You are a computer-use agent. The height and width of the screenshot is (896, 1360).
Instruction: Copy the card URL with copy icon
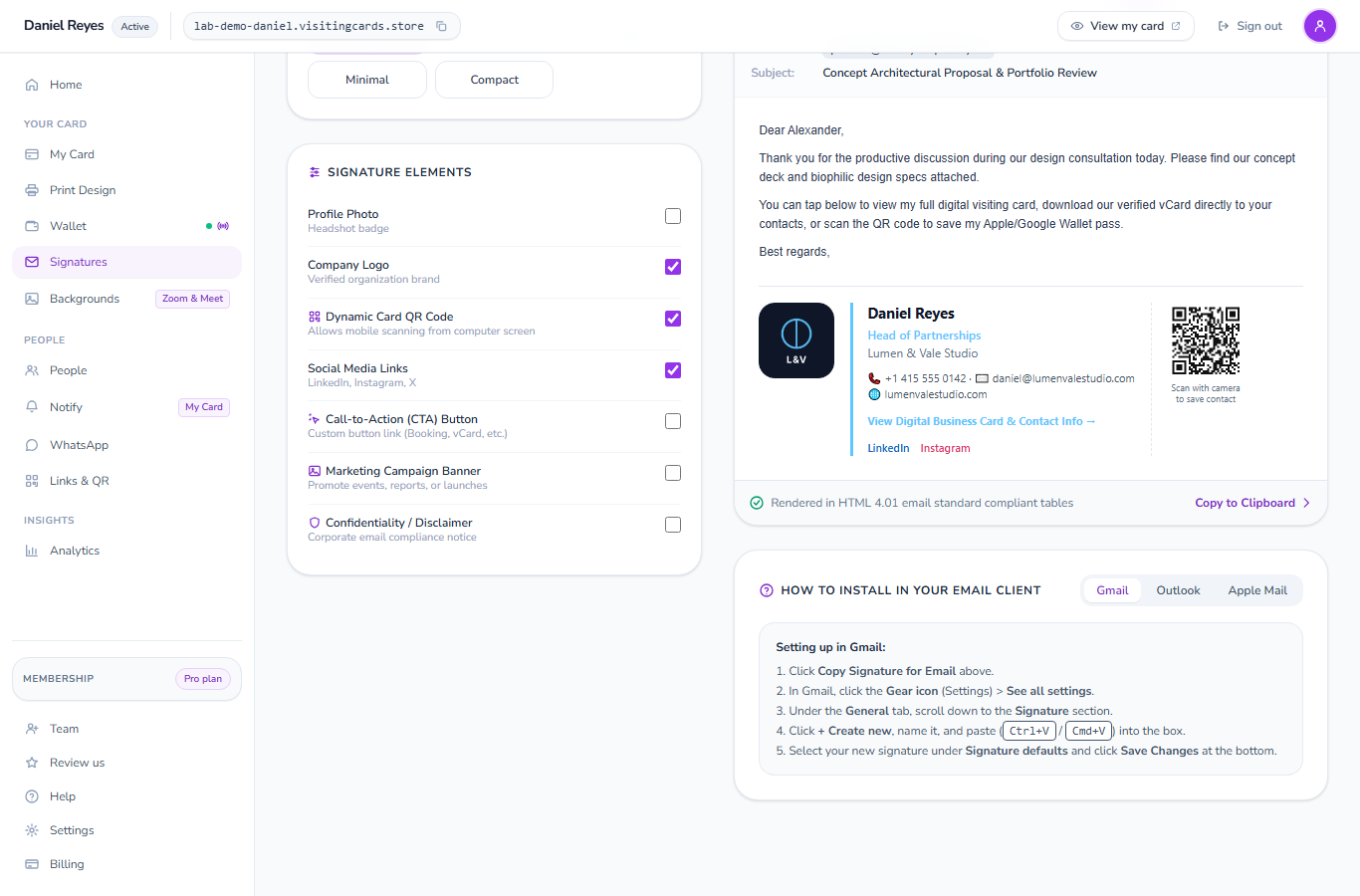coord(441,26)
